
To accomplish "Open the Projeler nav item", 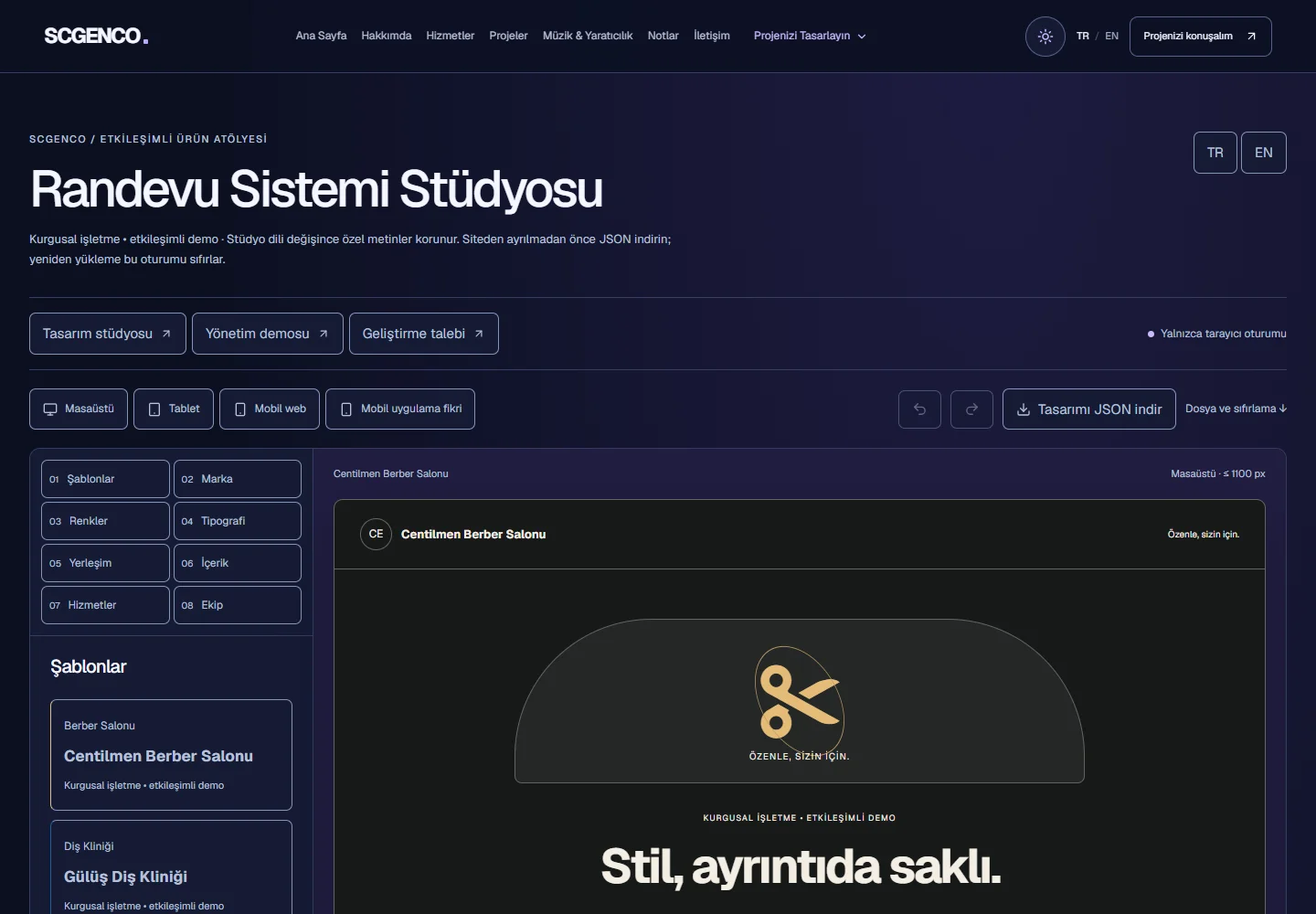I will 508,36.
